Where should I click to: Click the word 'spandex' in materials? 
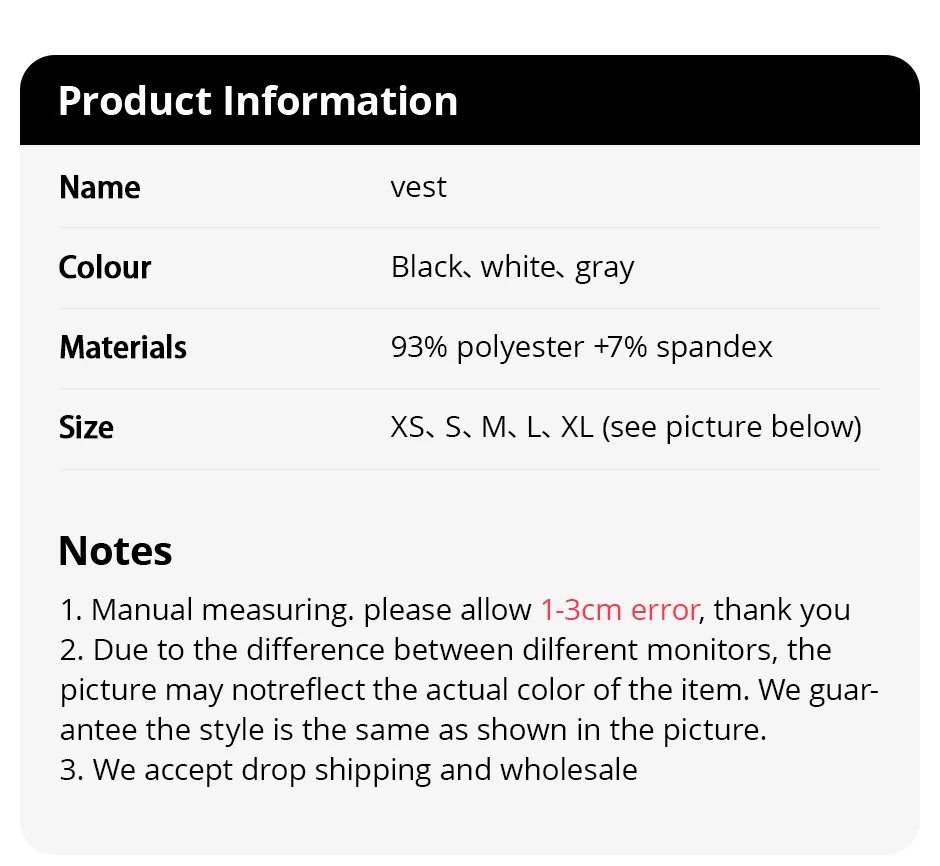tap(715, 348)
